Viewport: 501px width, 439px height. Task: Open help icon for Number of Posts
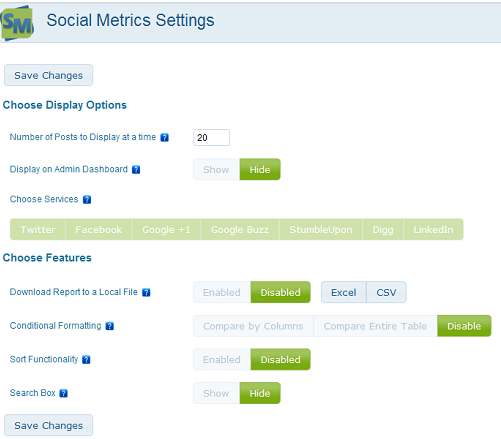pos(164,137)
